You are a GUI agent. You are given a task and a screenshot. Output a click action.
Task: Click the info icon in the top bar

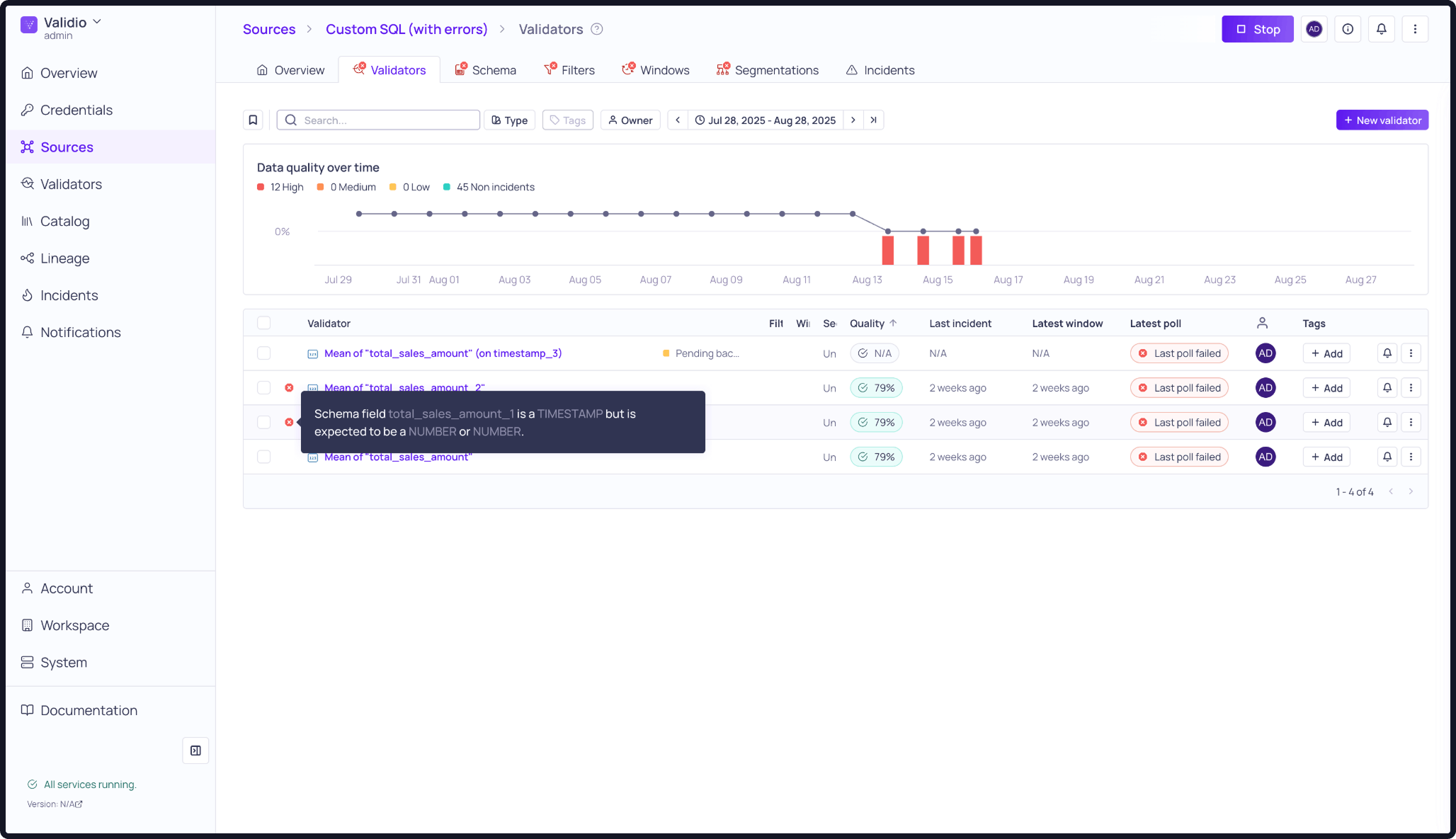coord(1348,29)
